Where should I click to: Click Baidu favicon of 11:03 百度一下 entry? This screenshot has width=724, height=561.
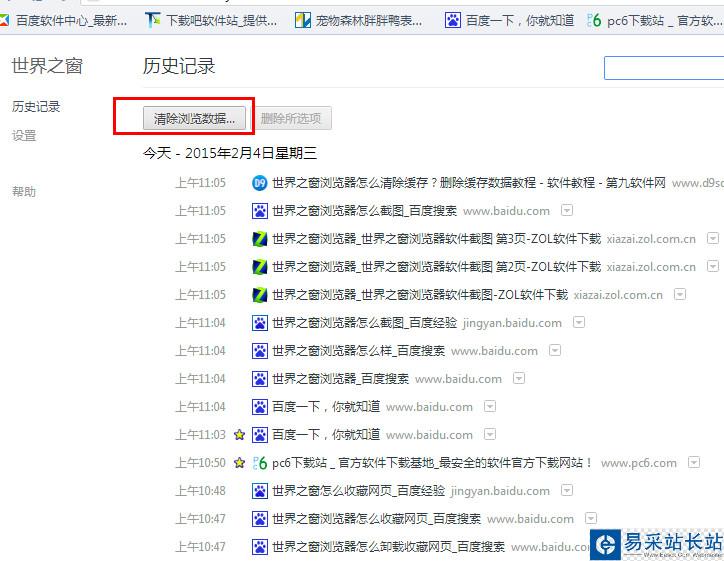pos(259,434)
